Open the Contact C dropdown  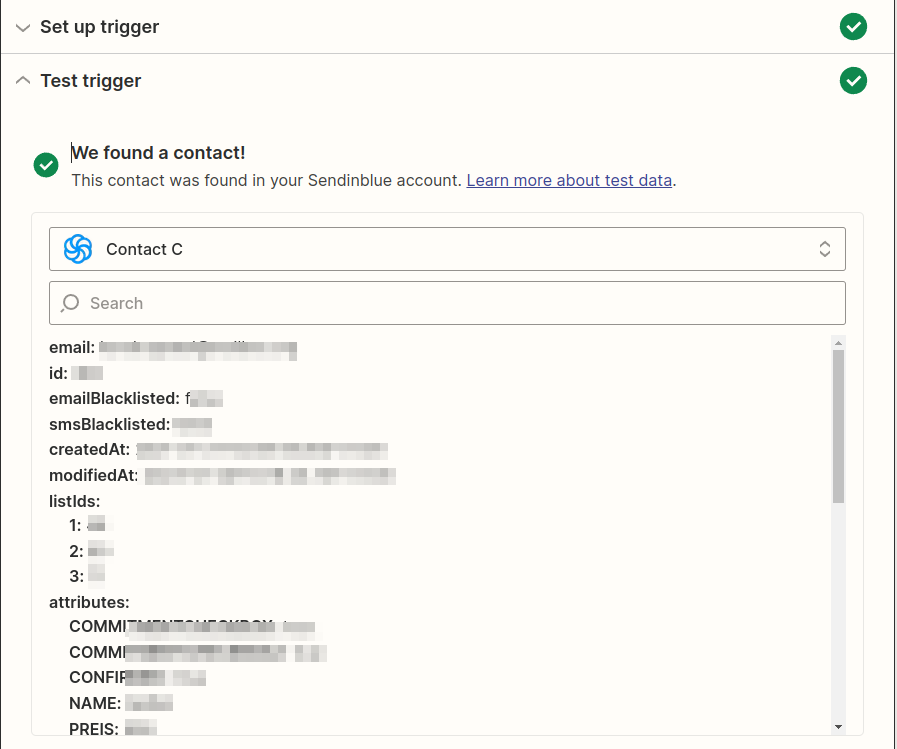click(x=447, y=249)
